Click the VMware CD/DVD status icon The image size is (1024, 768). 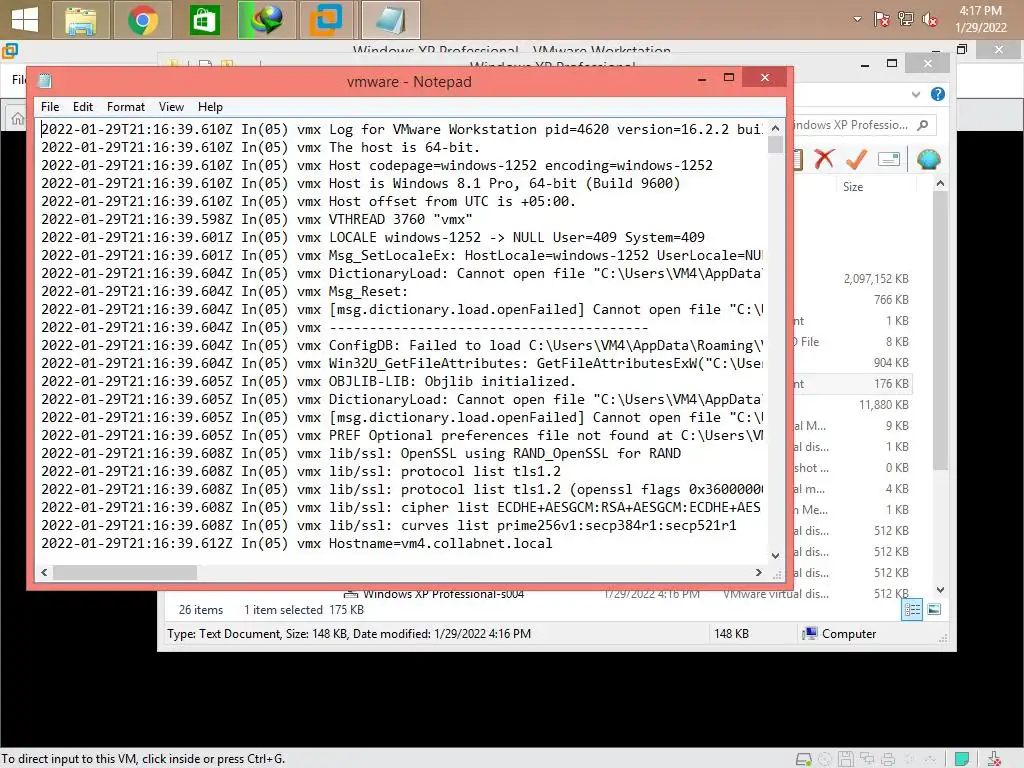[x=825, y=759]
